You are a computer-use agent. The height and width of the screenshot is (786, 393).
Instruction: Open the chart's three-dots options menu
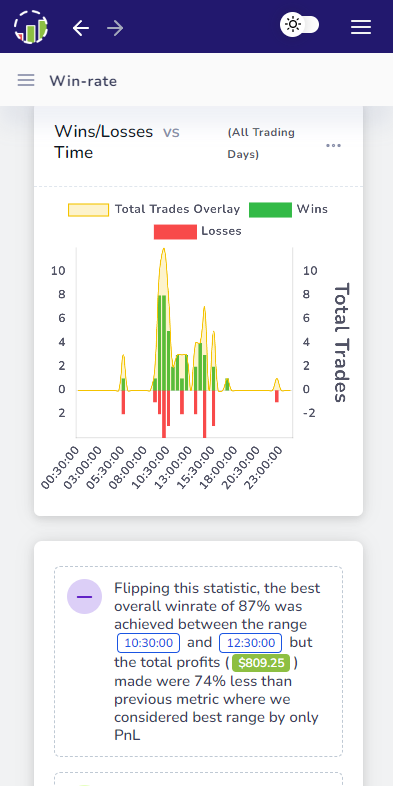pyautogui.click(x=333, y=145)
